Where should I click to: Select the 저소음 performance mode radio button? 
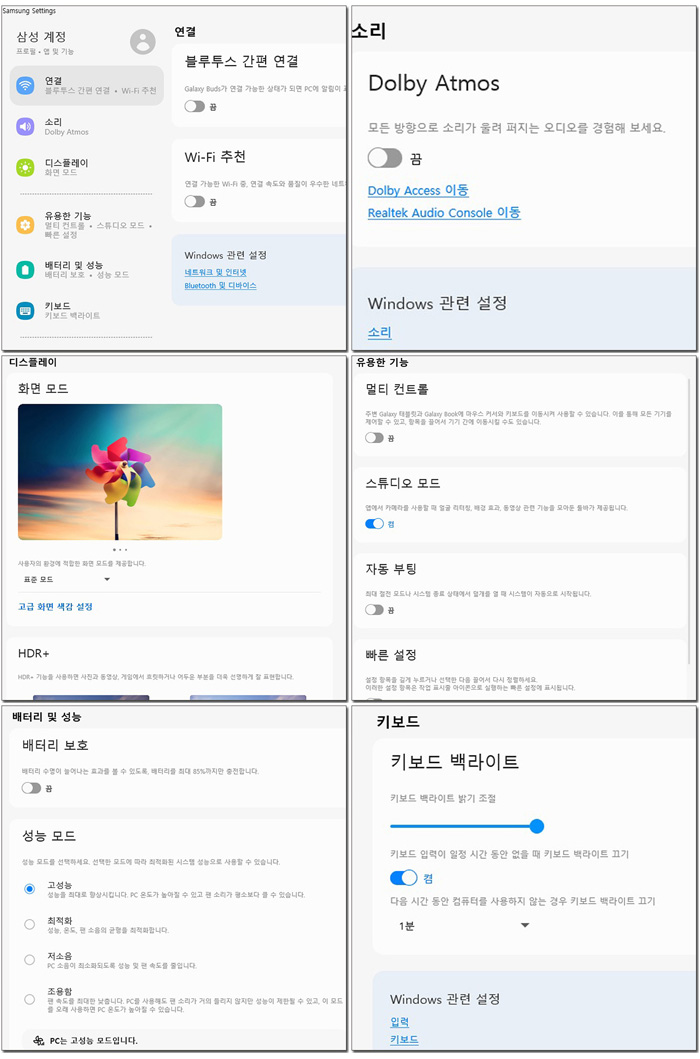coord(30,960)
